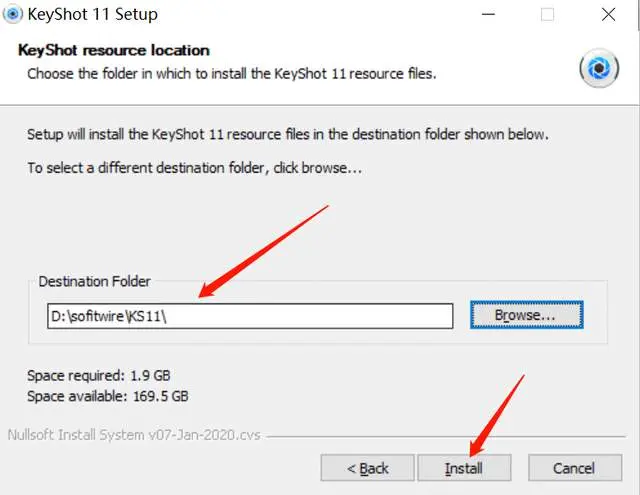The height and width of the screenshot is (495, 640).
Task: Click the red arrow pointing to folder path
Action: [x=263, y=251]
